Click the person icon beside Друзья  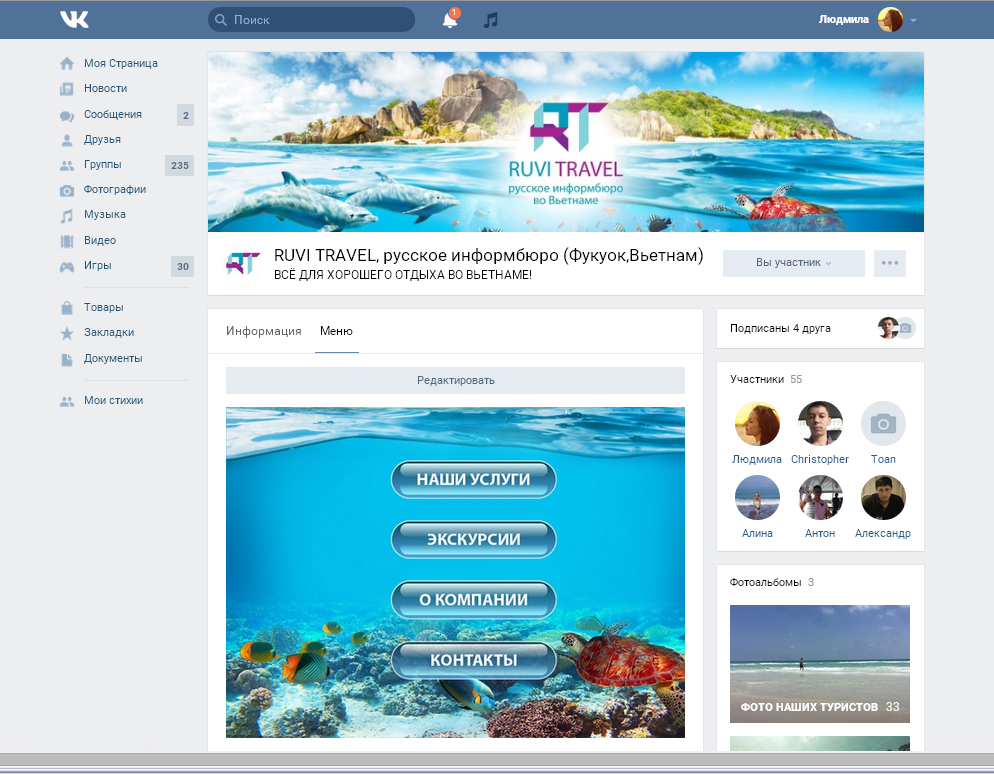point(67,139)
